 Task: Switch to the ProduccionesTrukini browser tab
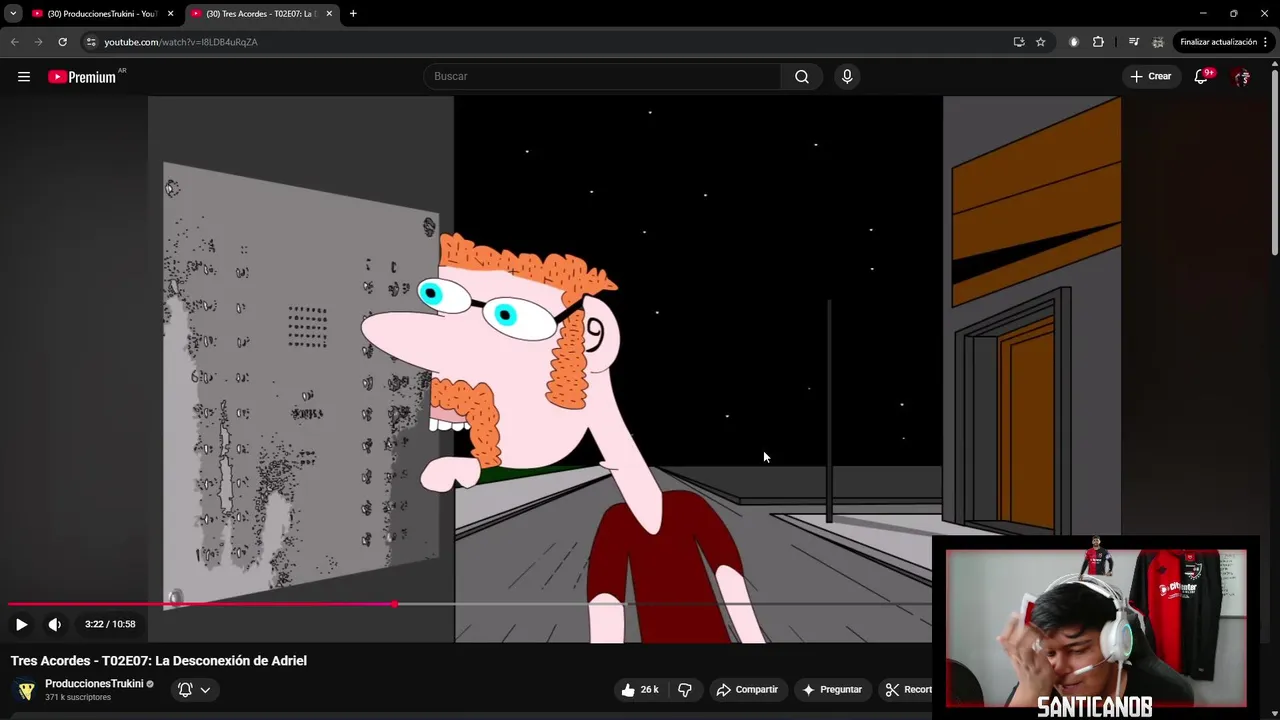pyautogui.click(x=101, y=14)
